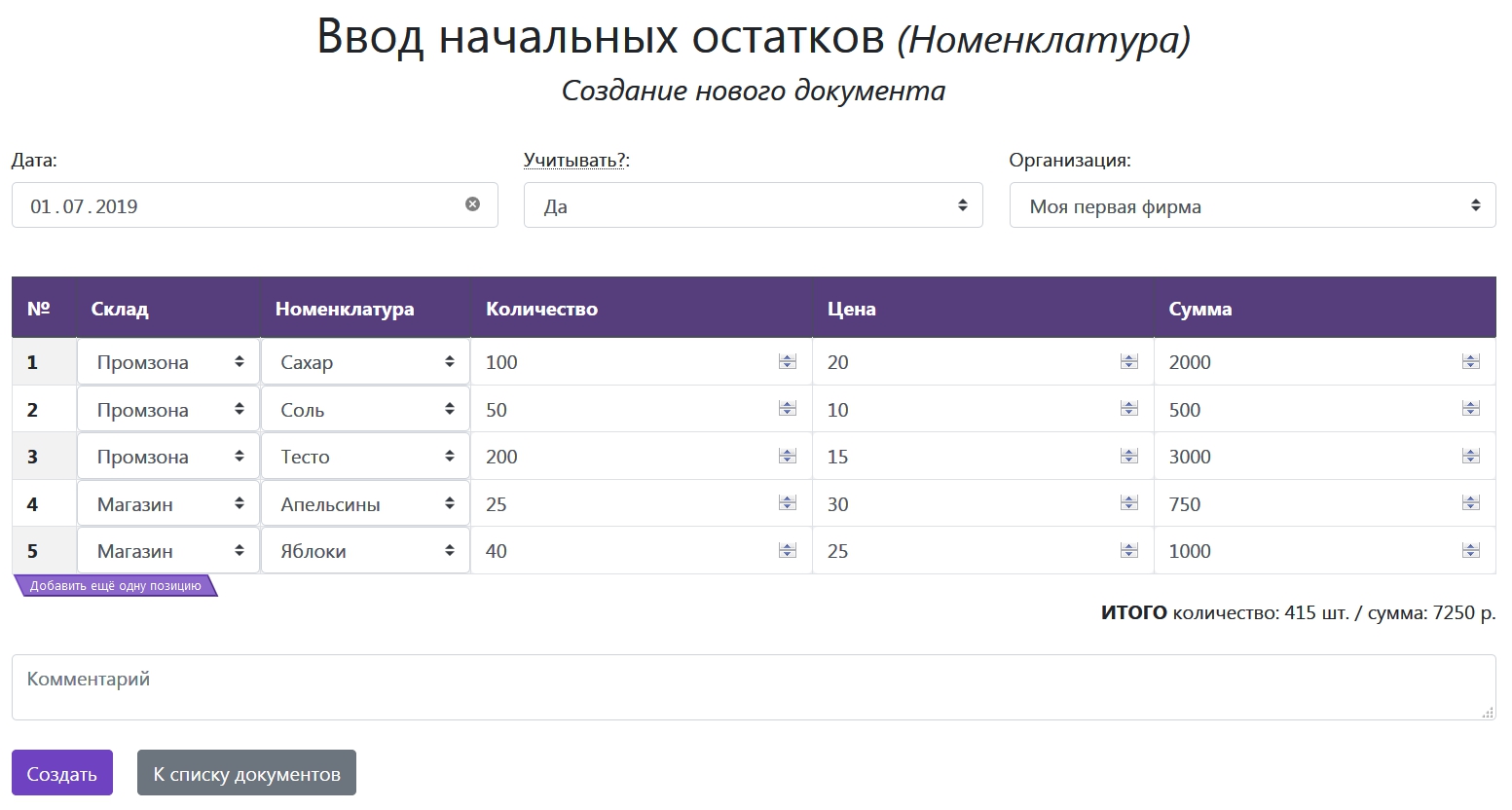Clear the date field with the X icon

472,204
